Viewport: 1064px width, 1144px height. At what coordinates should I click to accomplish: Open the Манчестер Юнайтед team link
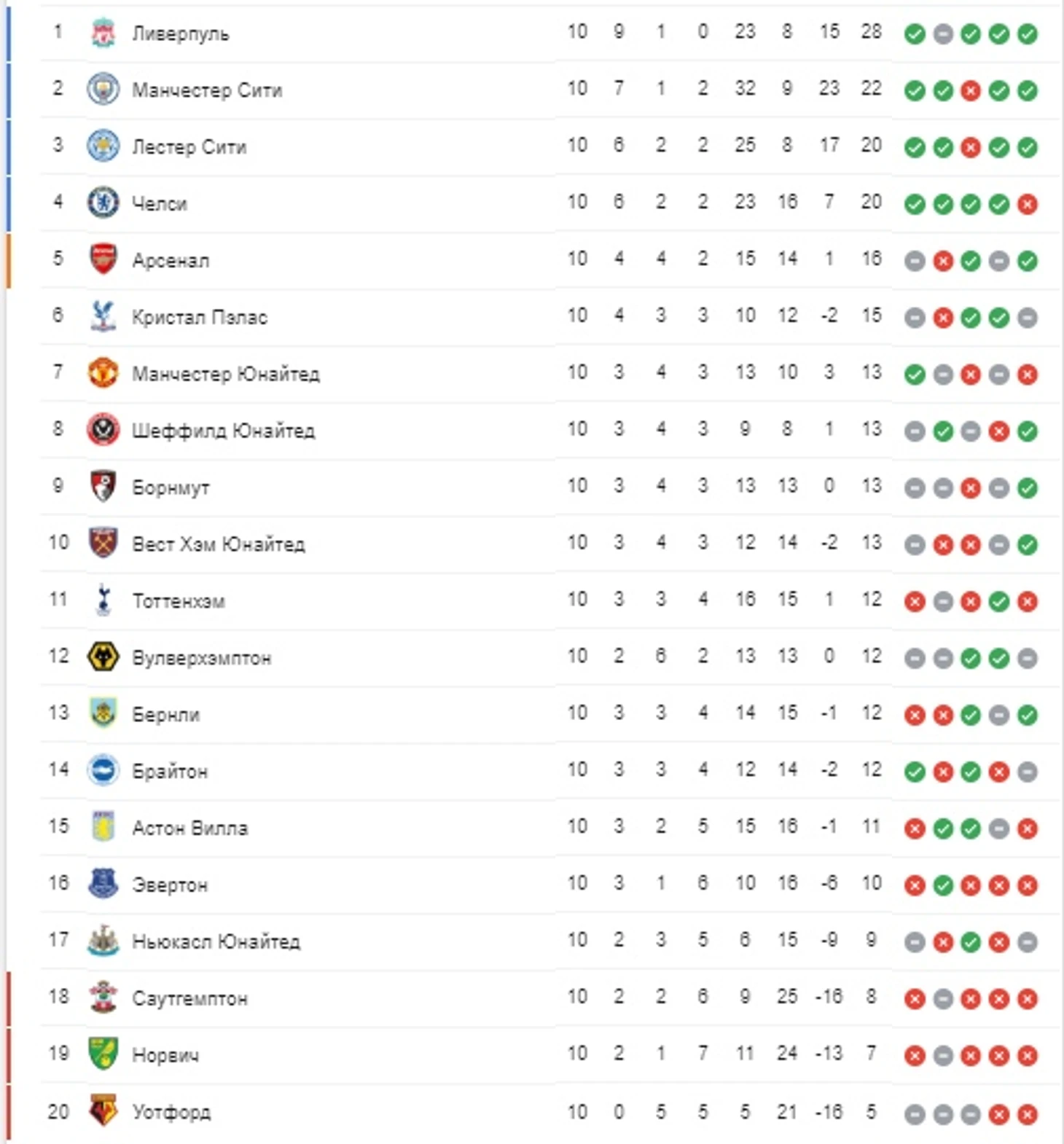pos(225,374)
